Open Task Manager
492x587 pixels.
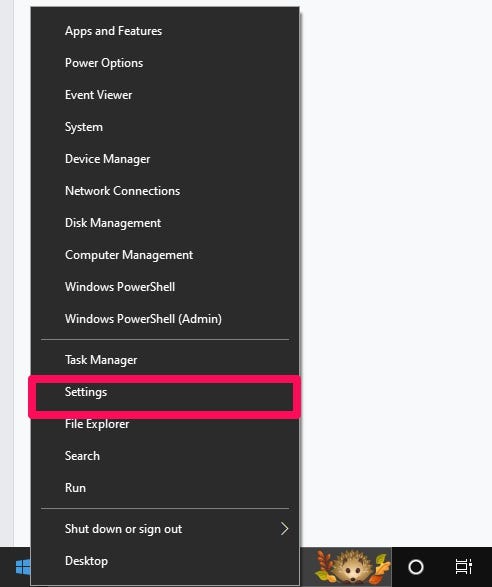point(165,360)
